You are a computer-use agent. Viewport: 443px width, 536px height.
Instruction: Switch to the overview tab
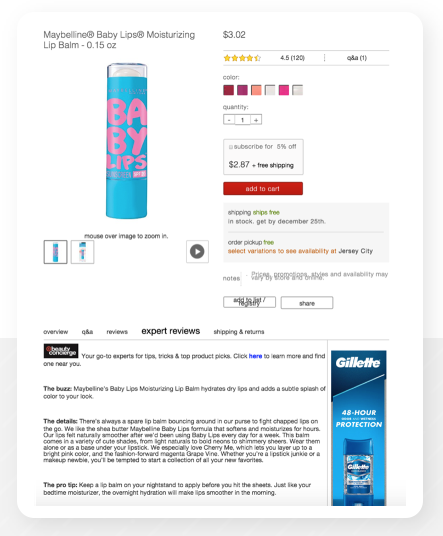click(x=55, y=332)
